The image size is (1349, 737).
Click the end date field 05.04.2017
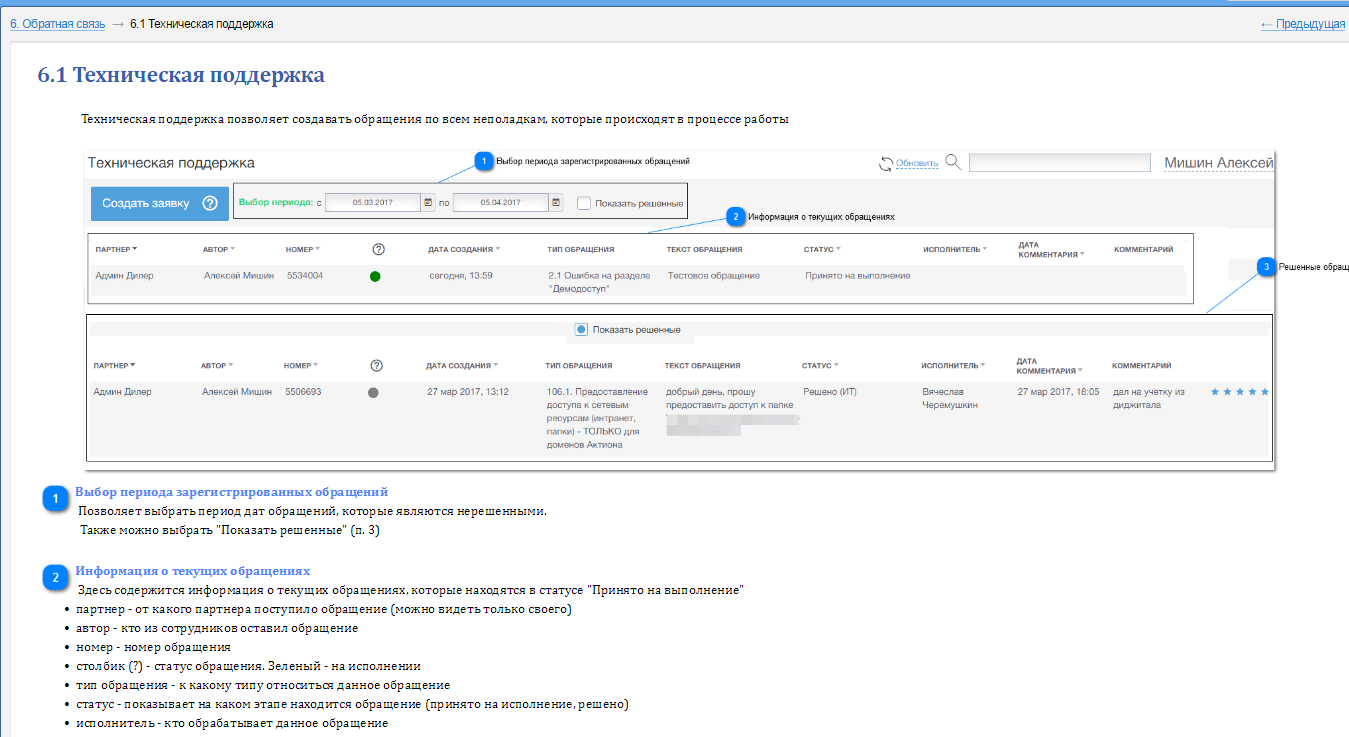(500, 203)
